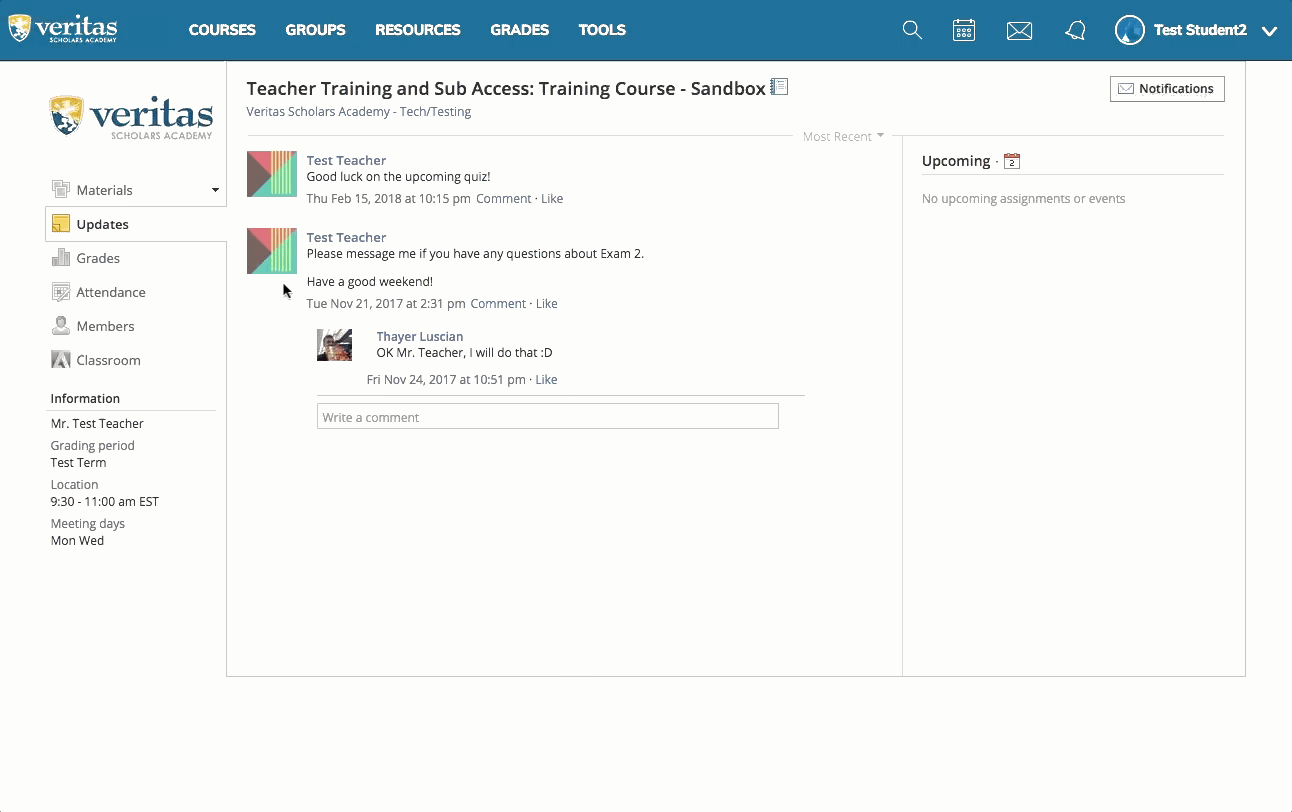Click the Classroom icon in sidebar
1292x812 pixels.
pyautogui.click(x=61, y=360)
